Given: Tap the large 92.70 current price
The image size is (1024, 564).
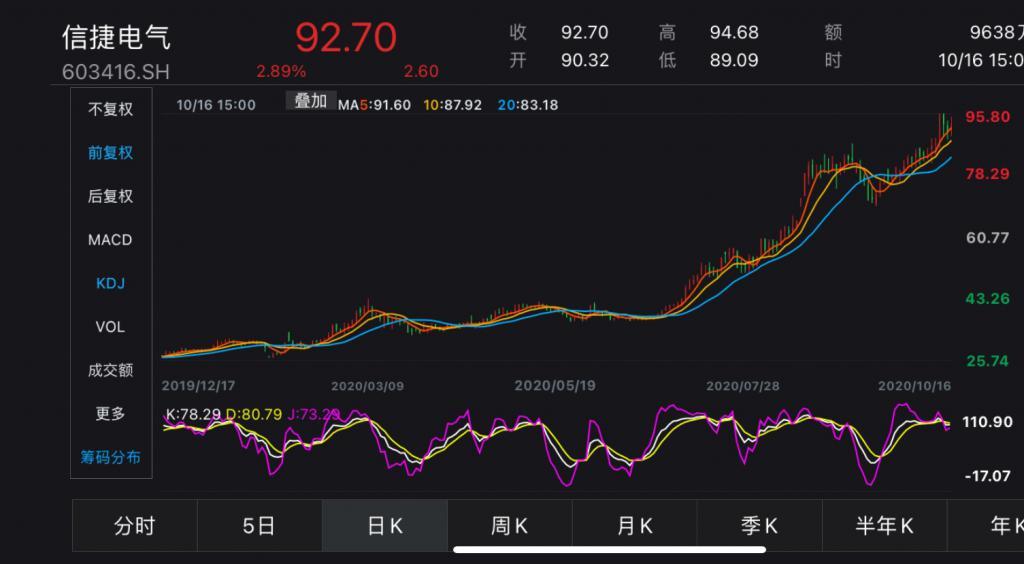Looking at the screenshot, I should [345, 39].
